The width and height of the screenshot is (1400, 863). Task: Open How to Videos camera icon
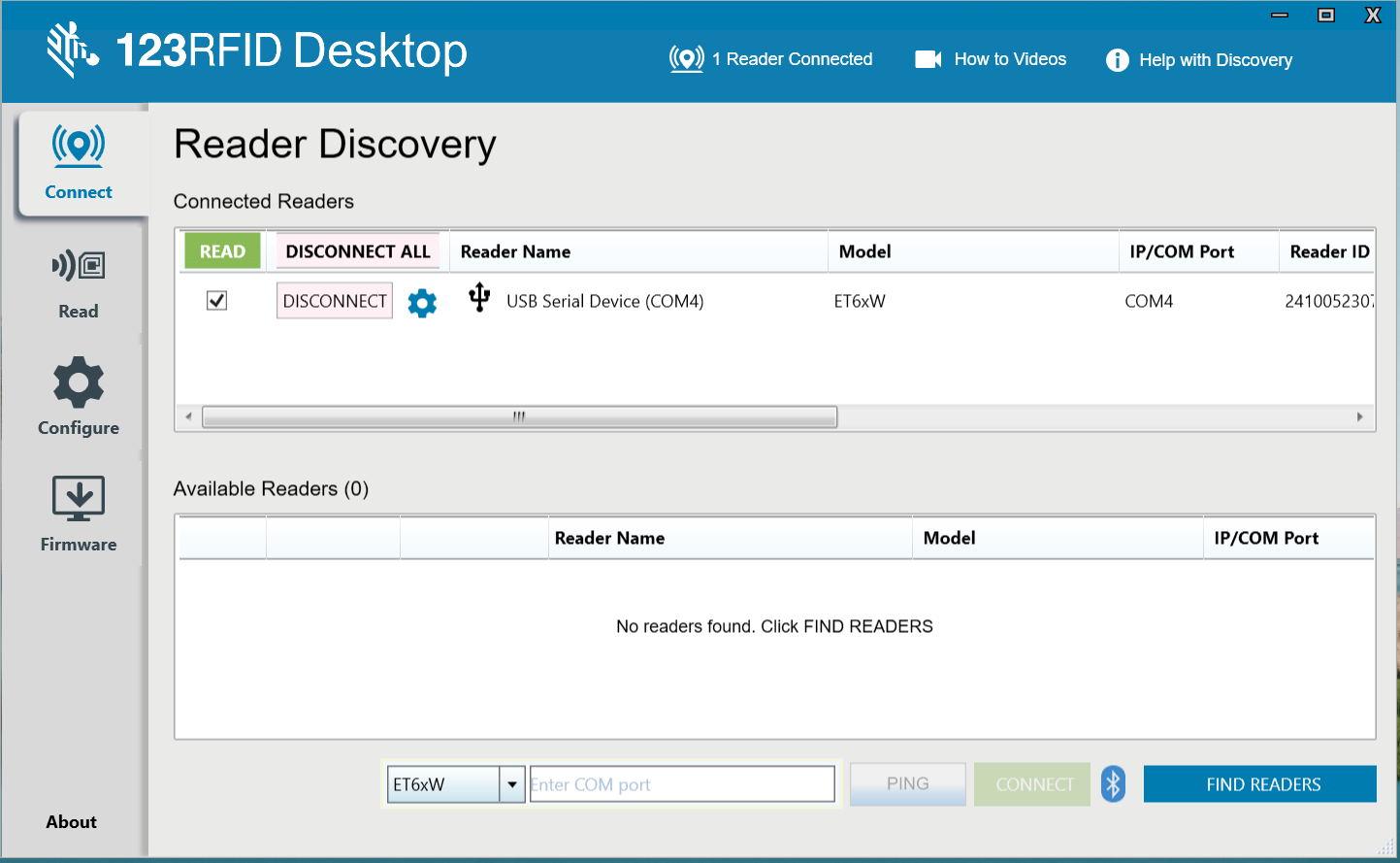click(928, 59)
